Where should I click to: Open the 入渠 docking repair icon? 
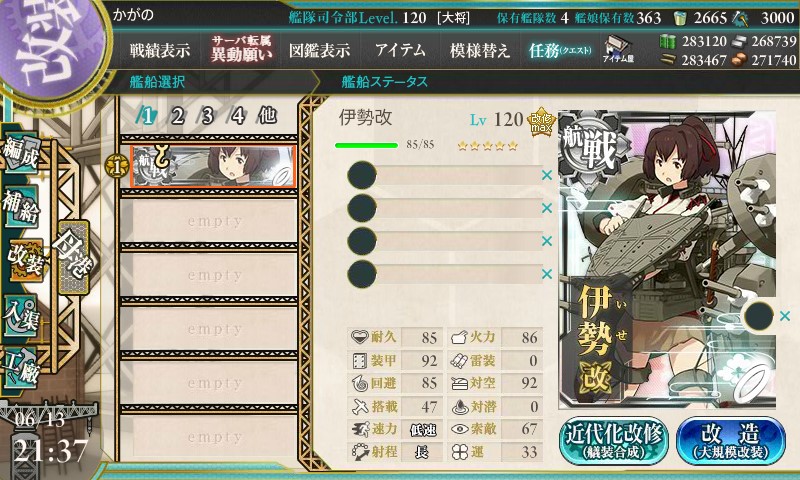click(20, 316)
